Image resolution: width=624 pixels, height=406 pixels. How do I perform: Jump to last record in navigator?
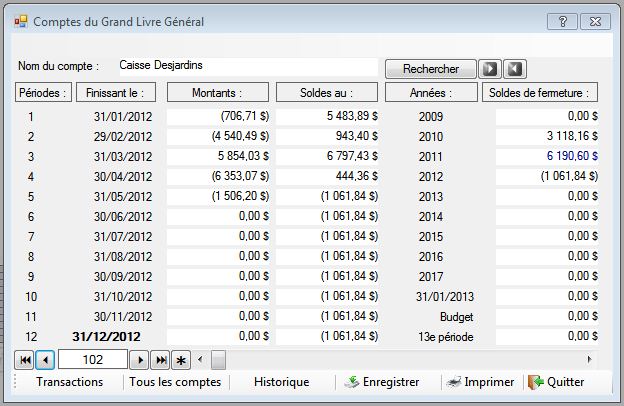pos(160,360)
